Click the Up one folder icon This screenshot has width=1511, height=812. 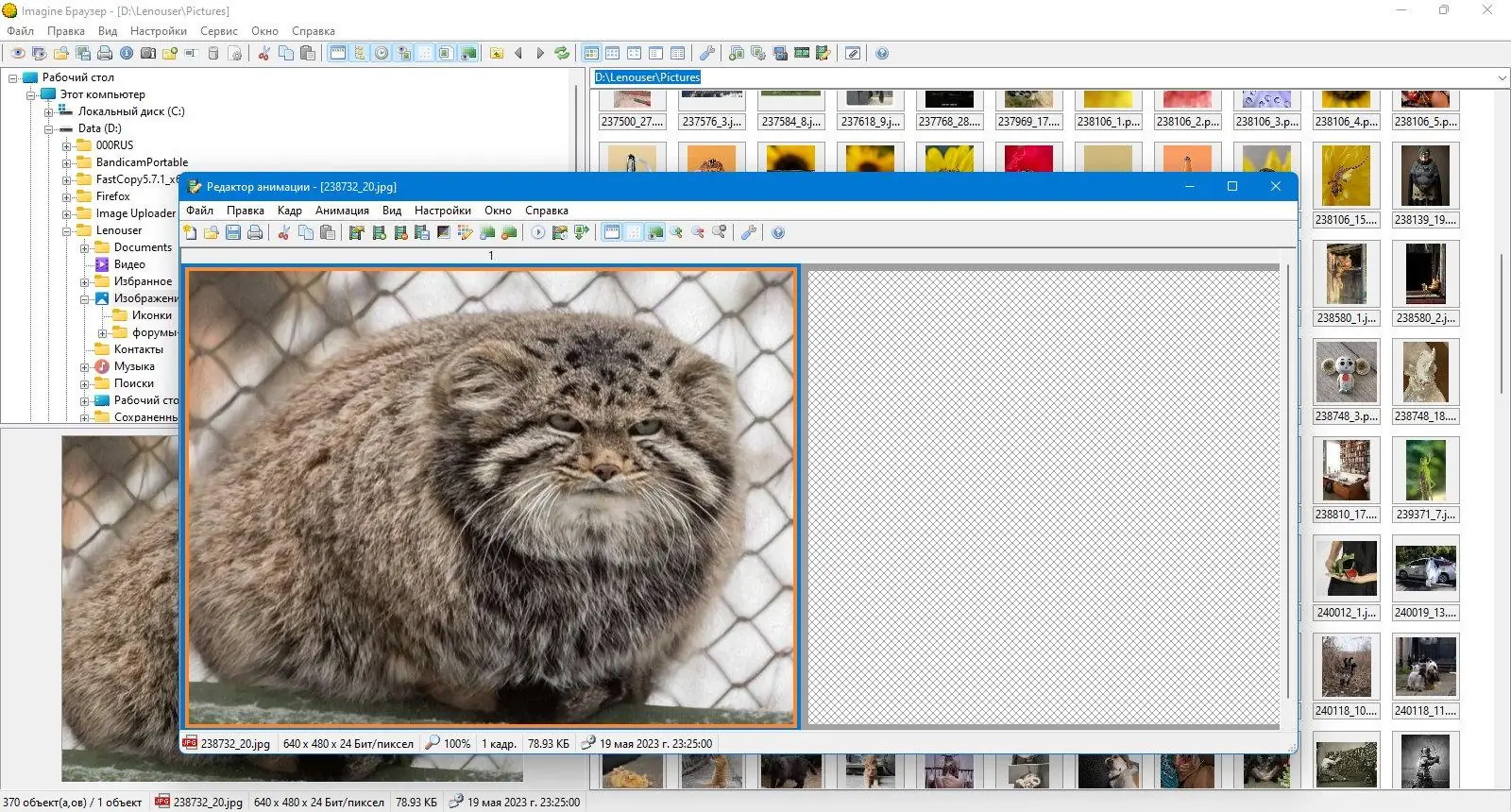pos(497,53)
